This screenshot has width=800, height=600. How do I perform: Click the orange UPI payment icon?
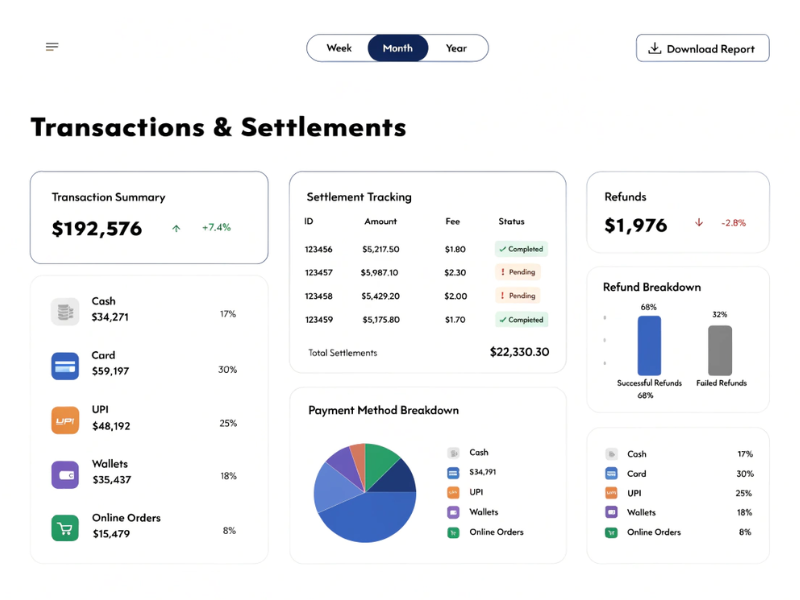click(64, 421)
